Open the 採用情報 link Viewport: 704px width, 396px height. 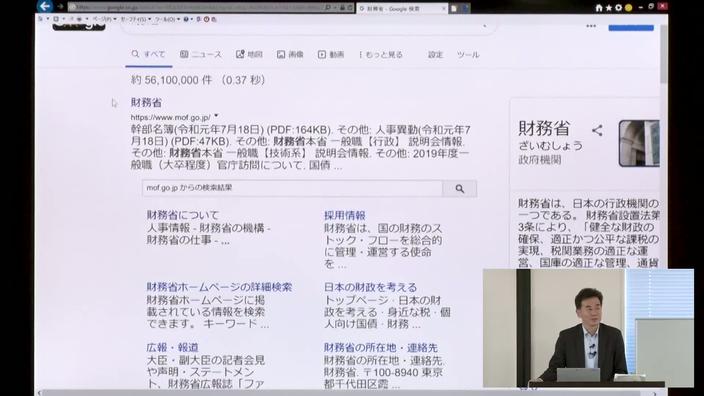tap(345, 216)
